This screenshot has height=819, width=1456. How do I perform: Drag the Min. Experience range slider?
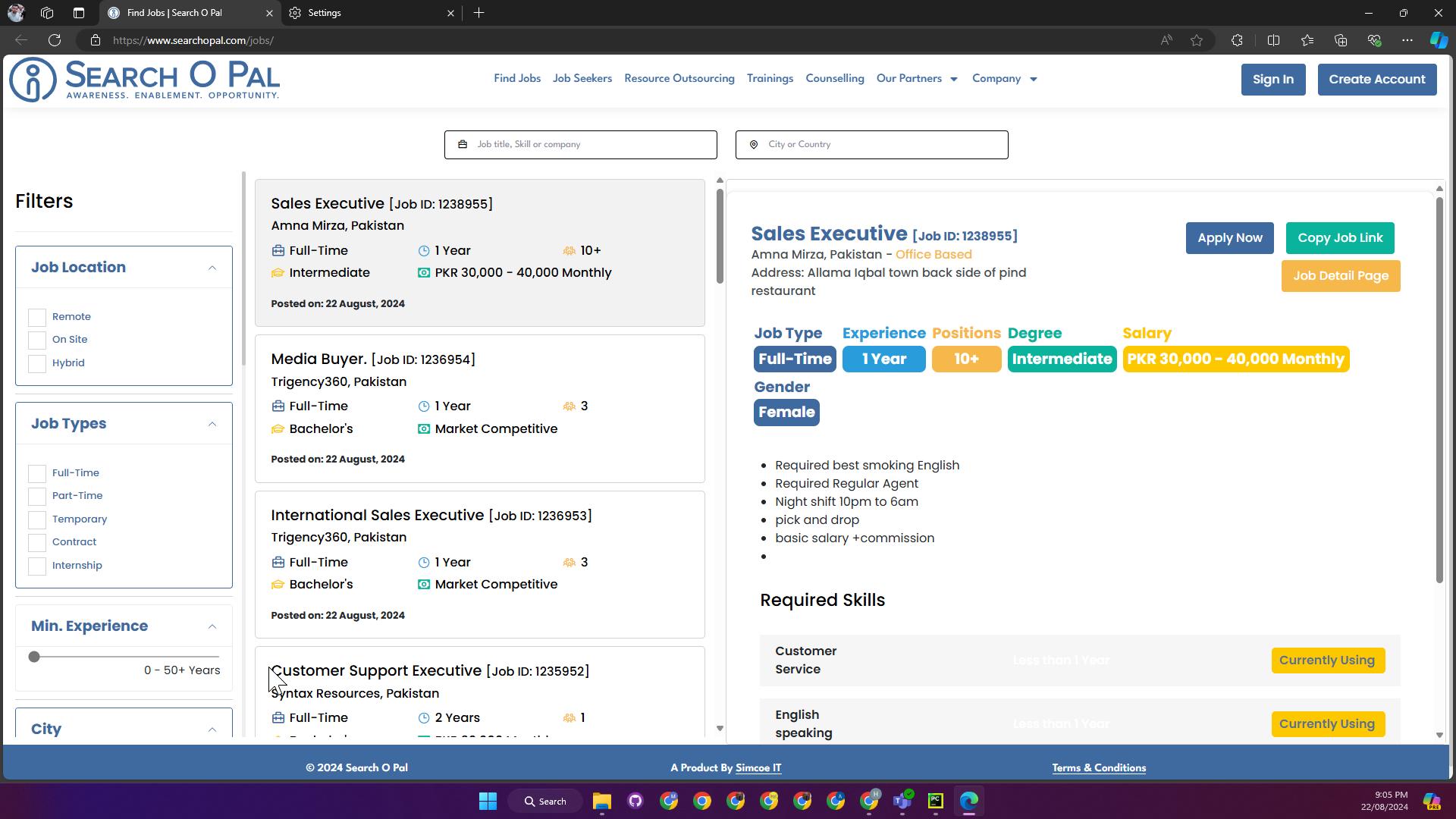[33, 656]
